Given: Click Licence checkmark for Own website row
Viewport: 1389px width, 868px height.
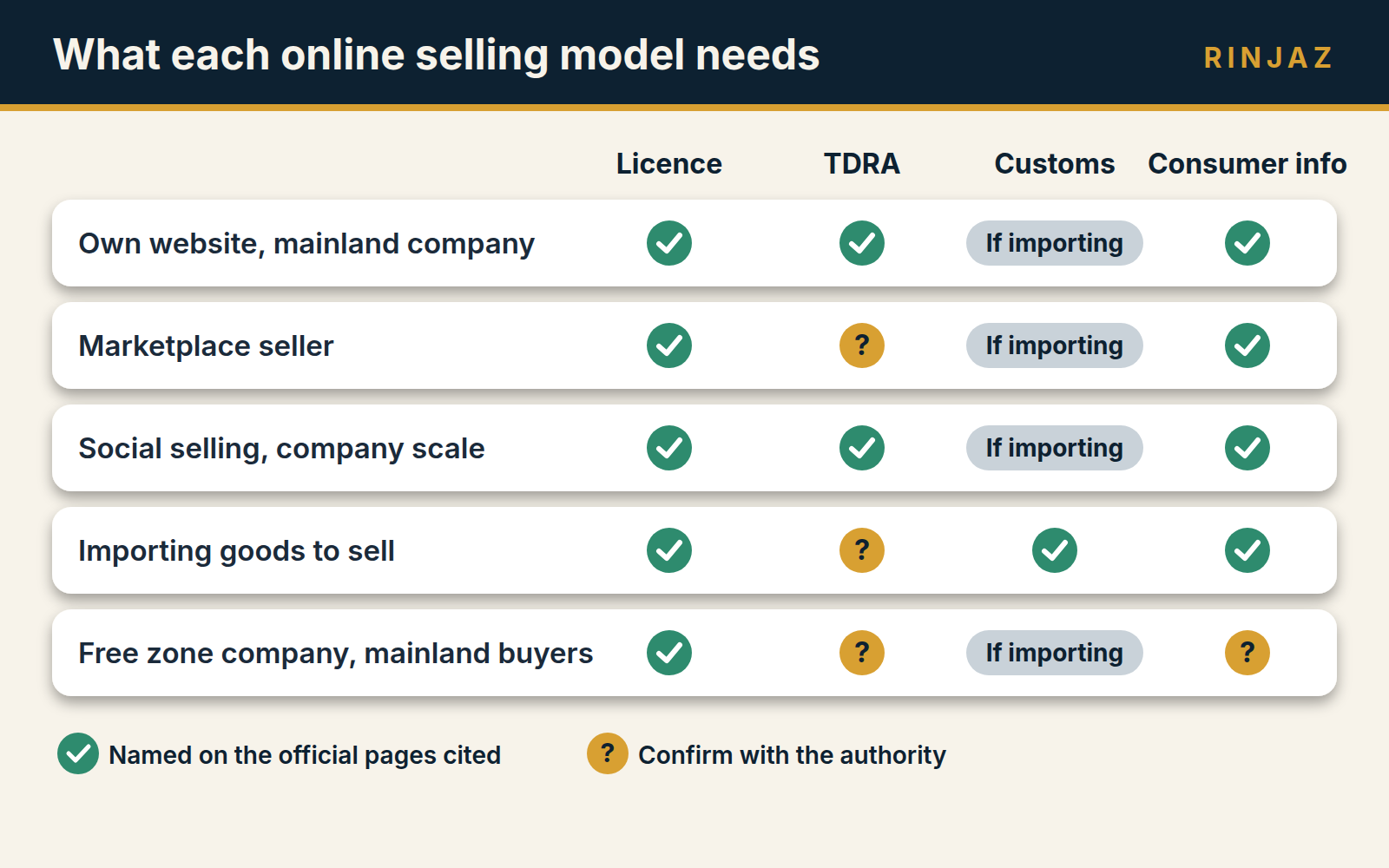Looking at the screenshot, I should tap(669, 243).
